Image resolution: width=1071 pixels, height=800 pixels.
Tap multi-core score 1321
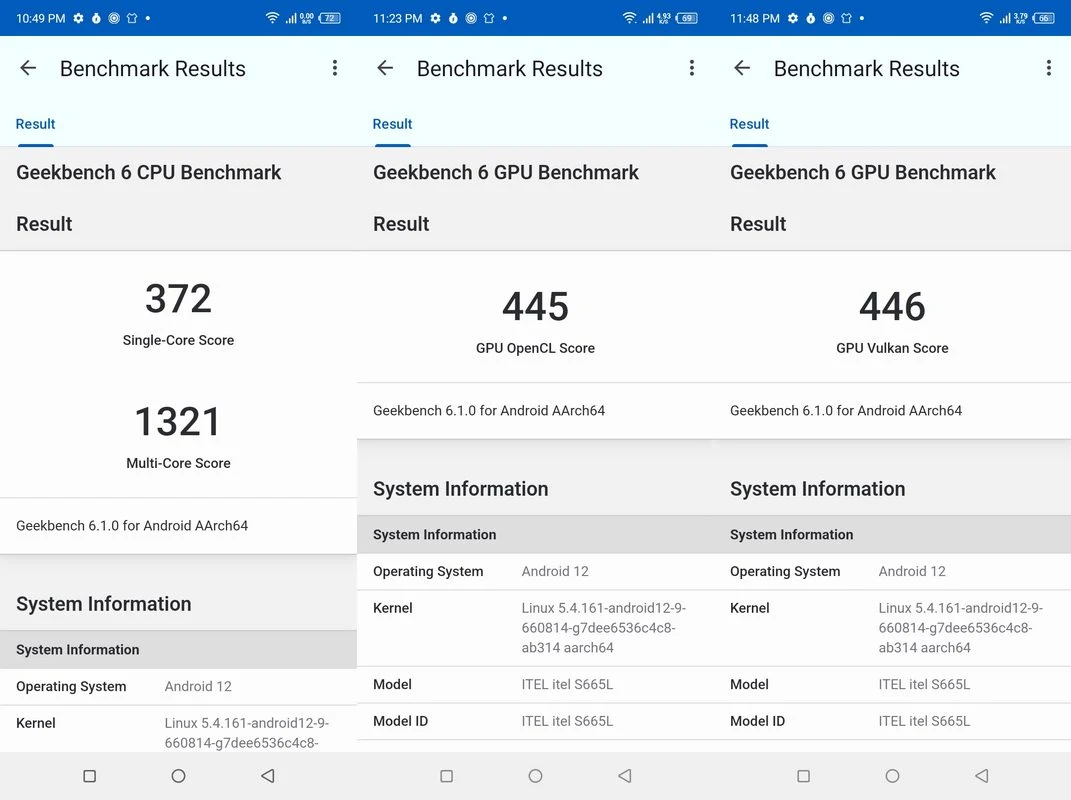tap(178, 422)
